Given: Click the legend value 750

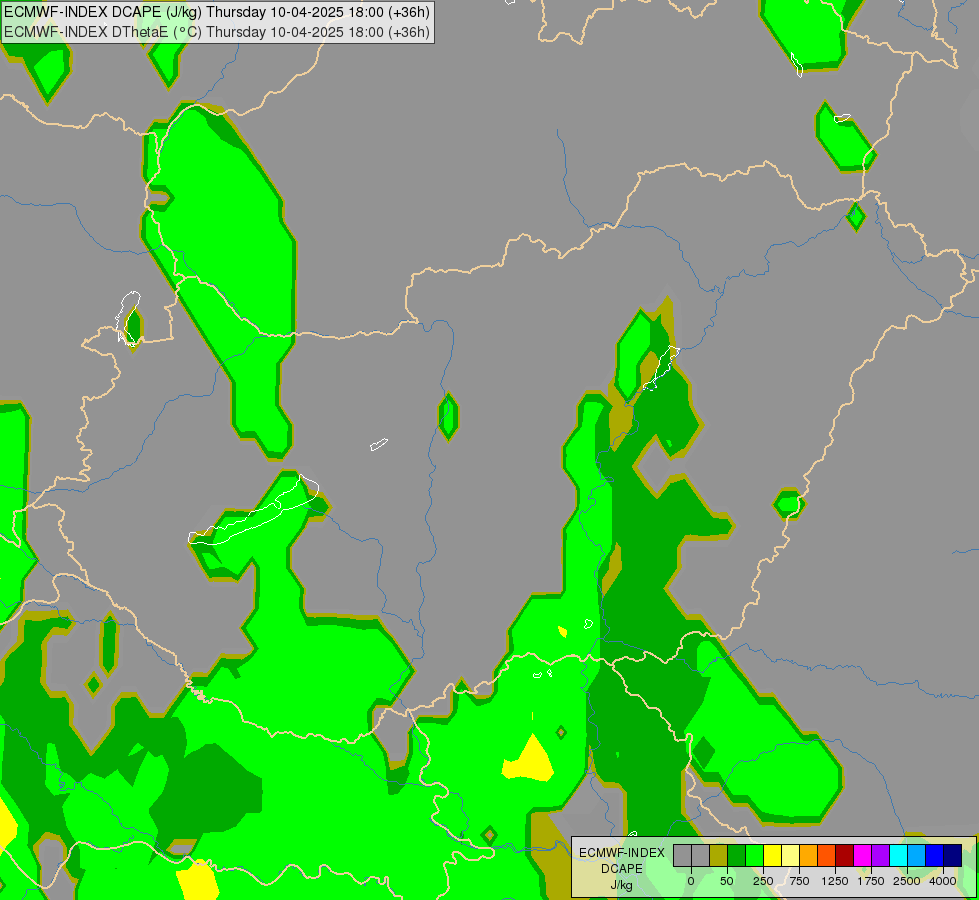Looking at the screenshot, I should pyautogui.click(x=799, y=881).
